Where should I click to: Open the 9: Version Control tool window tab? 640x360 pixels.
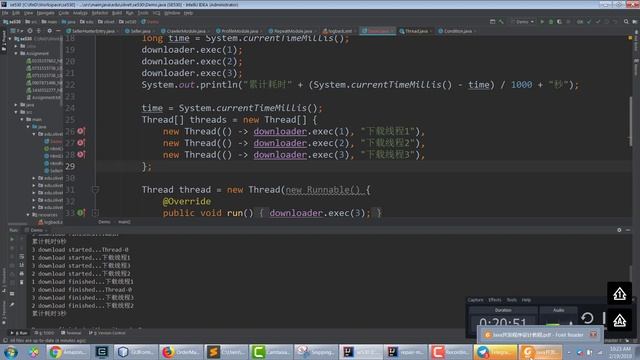click(x=107, y=333)
